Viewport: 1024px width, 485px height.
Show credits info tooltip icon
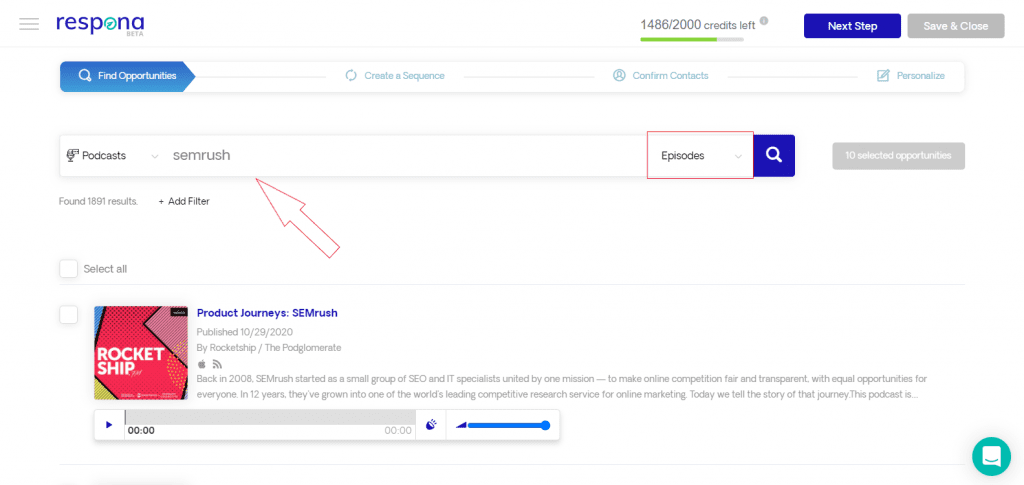click(764, 21)
